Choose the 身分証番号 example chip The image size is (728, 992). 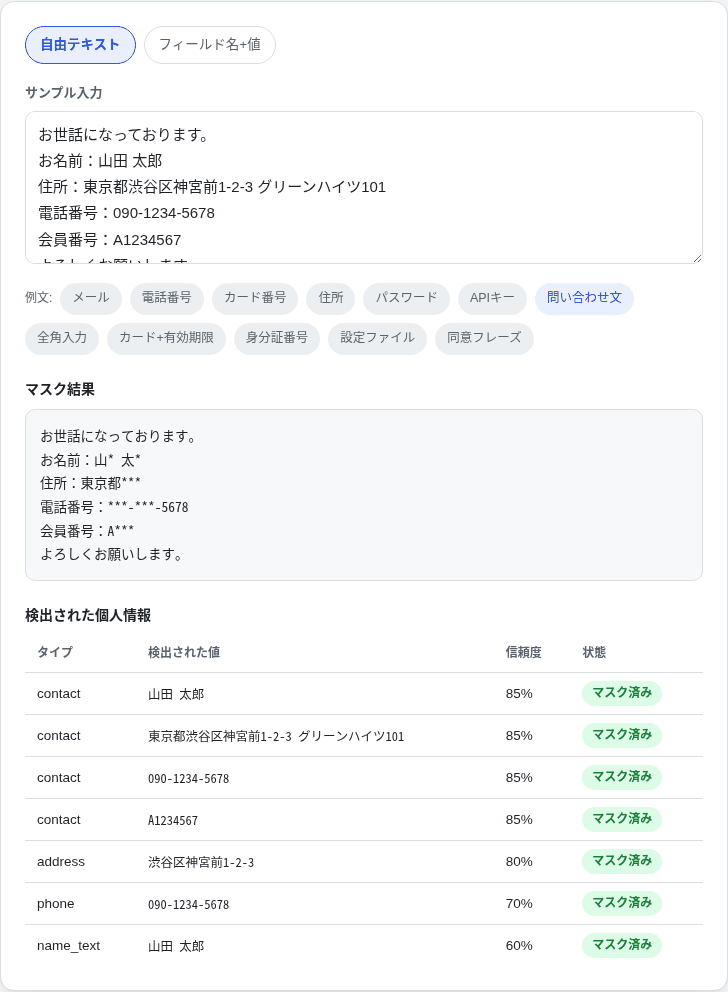pyautogui.click(x=277, y=338)
